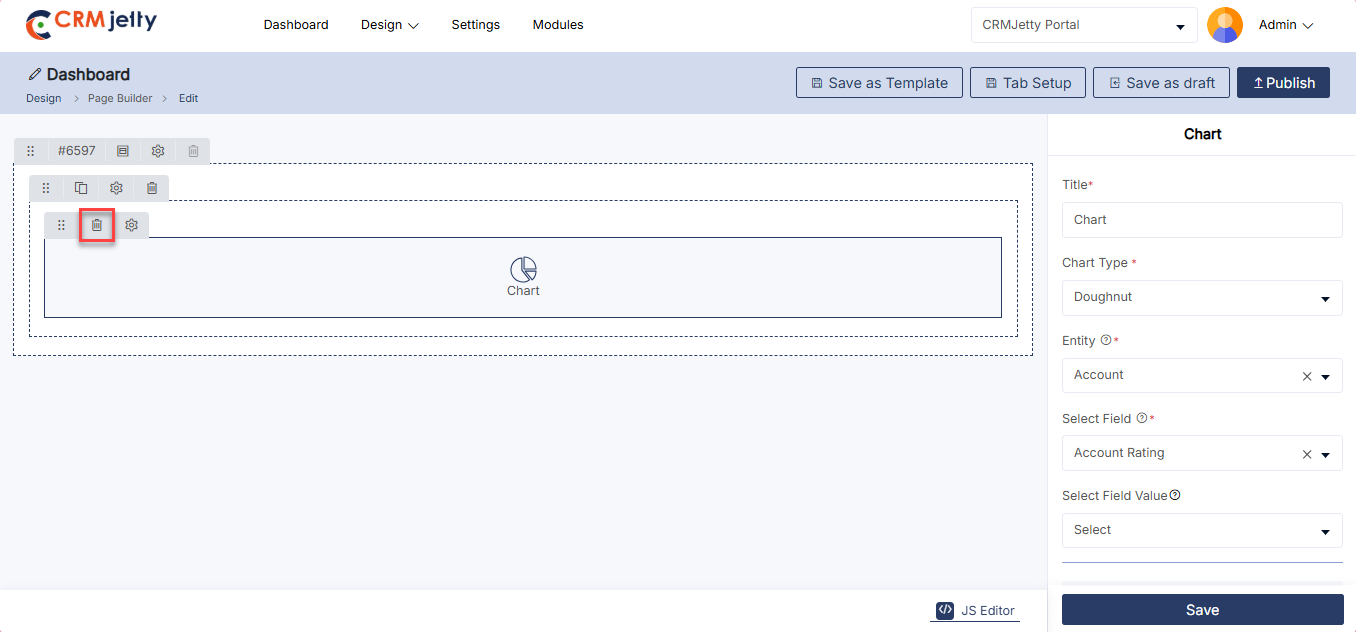Open settings gear on section #6597 toolbar
The height and width of the screenshot is (632, 1356).
[158, 151]
